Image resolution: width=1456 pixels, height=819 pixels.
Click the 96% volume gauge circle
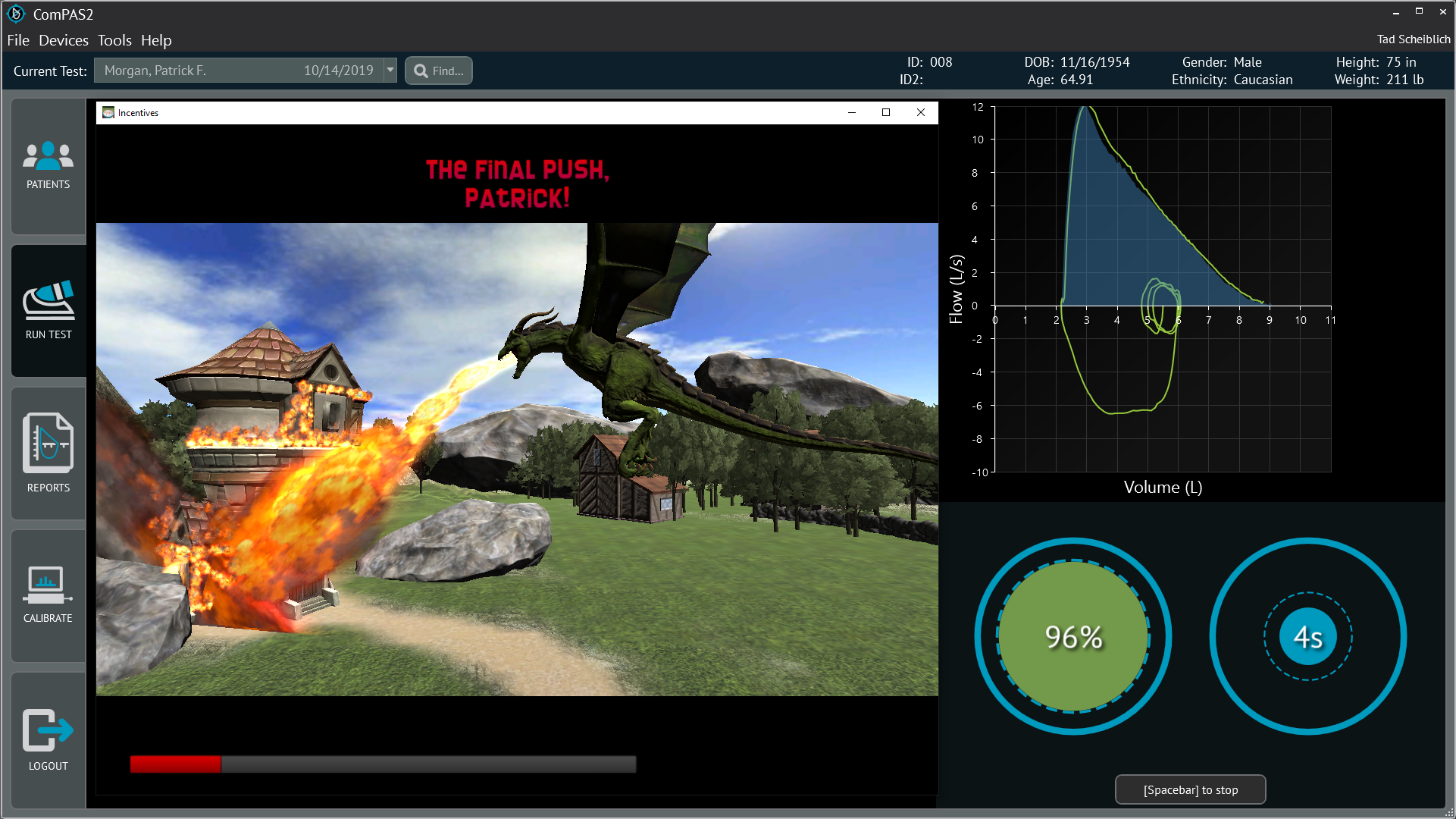coord(1073,636)
